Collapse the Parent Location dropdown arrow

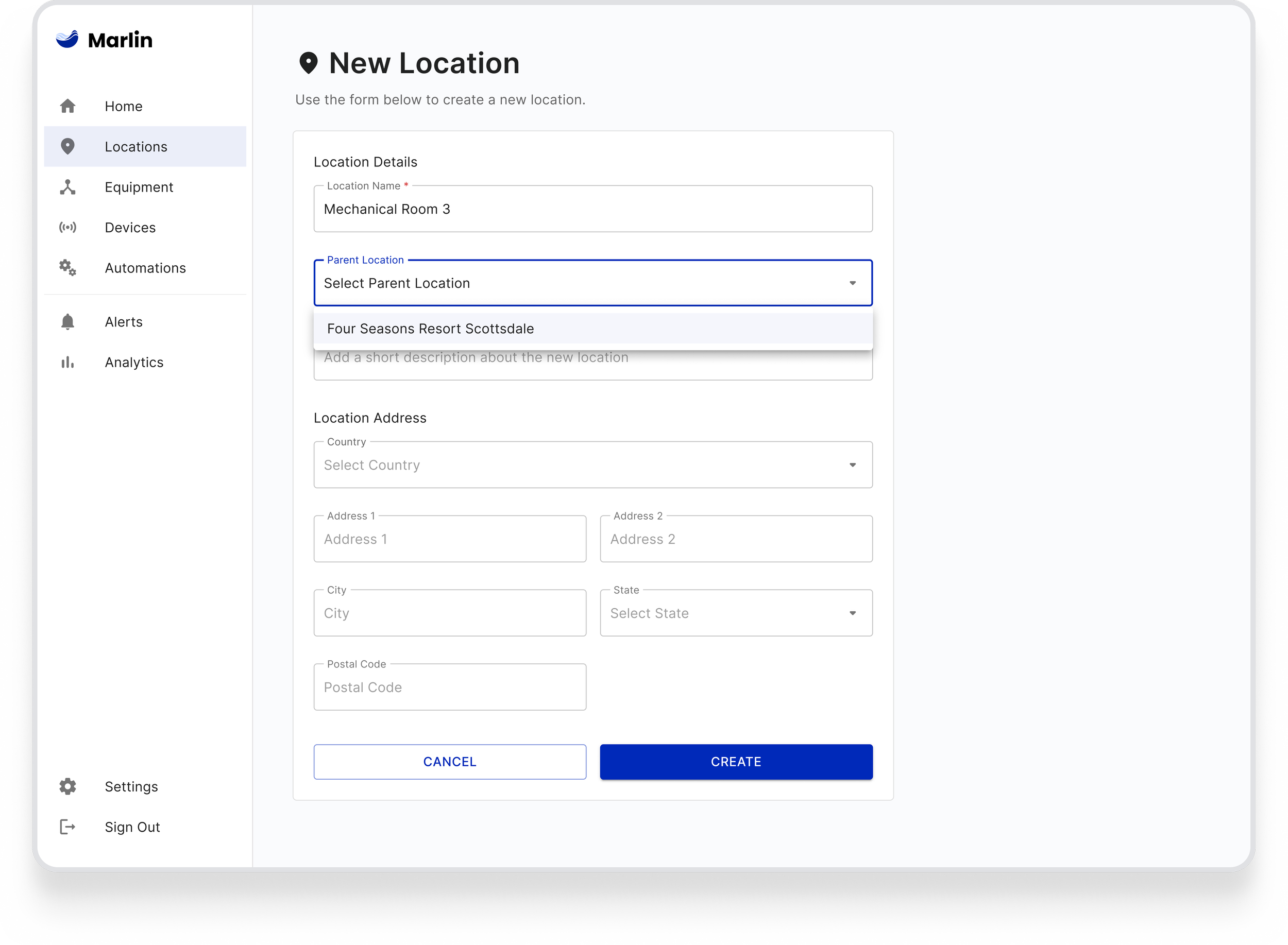[852, 283]
